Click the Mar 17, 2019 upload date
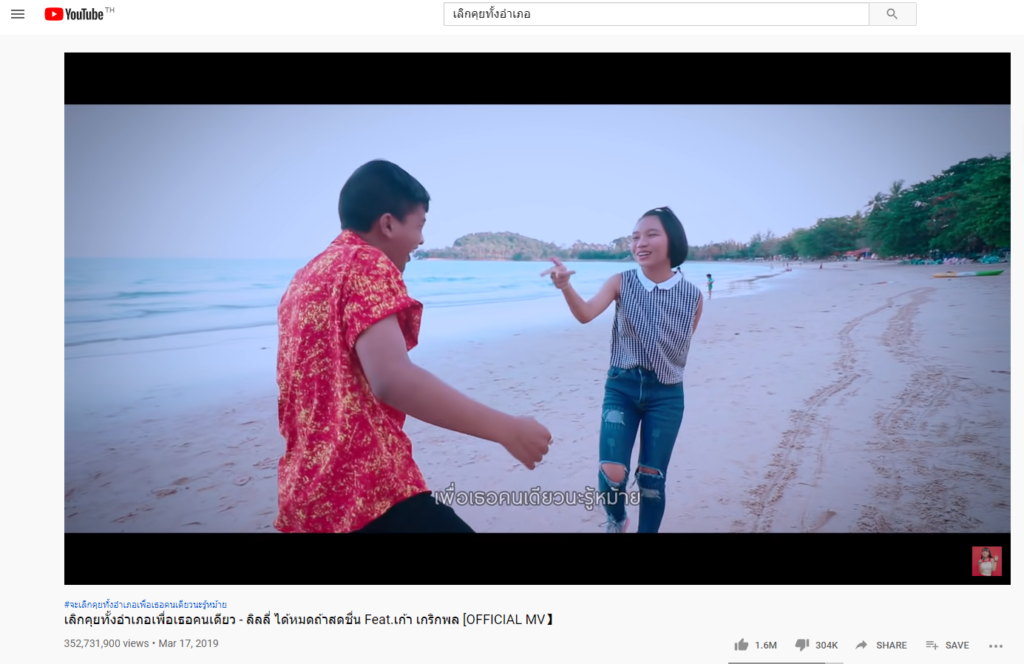This screenshot has height=664, width=1024. [189, 644]
